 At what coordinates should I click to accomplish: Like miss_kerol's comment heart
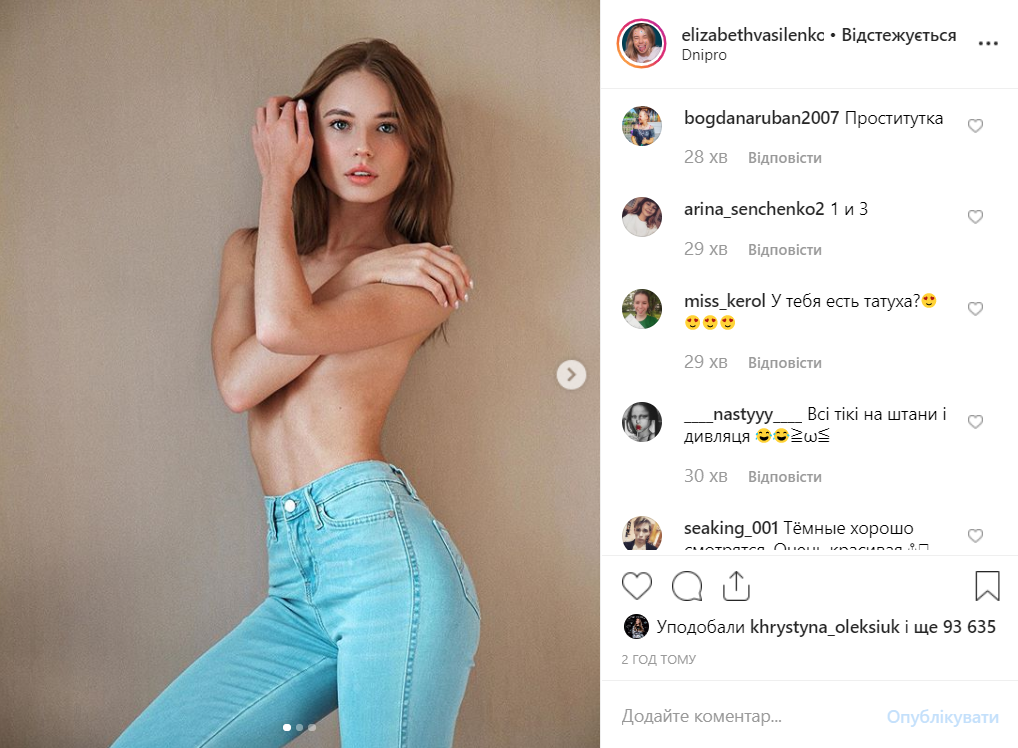pyautogui.click(x=975, y=309)
